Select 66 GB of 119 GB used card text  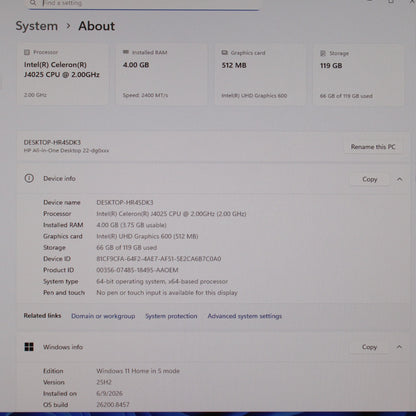(346, 96)
